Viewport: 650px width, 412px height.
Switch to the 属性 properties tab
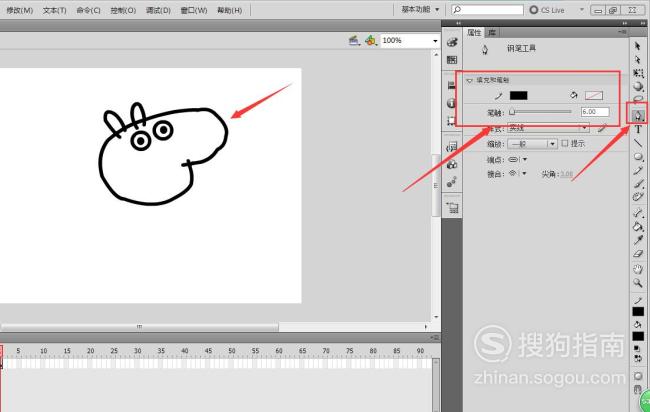[474, 32]
